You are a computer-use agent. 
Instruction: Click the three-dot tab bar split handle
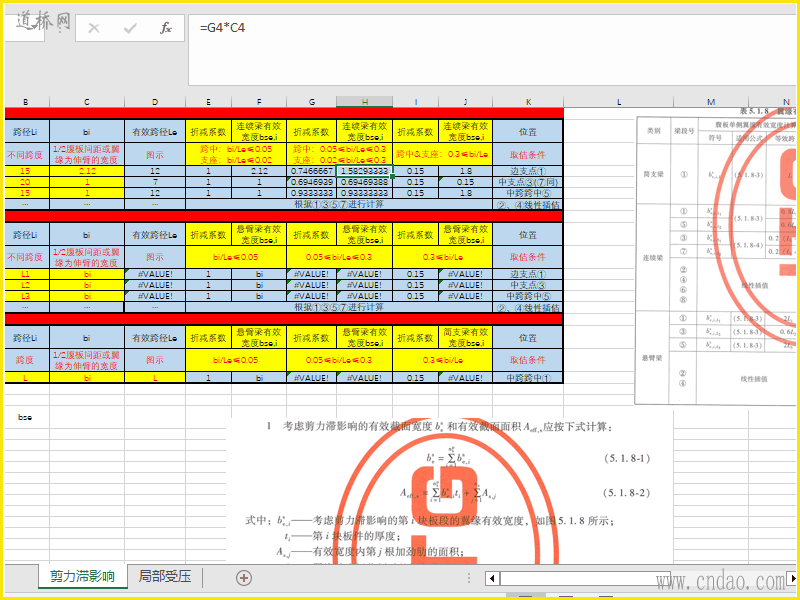pos(469,578)
